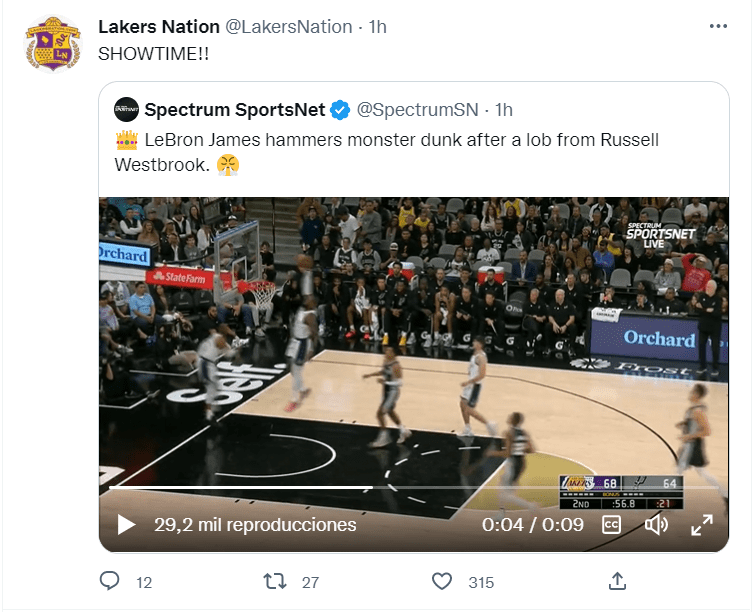Click the Spectrum SportsNet small avatar
Viewport: 755px width, 612px height.
tap(126, 109)
